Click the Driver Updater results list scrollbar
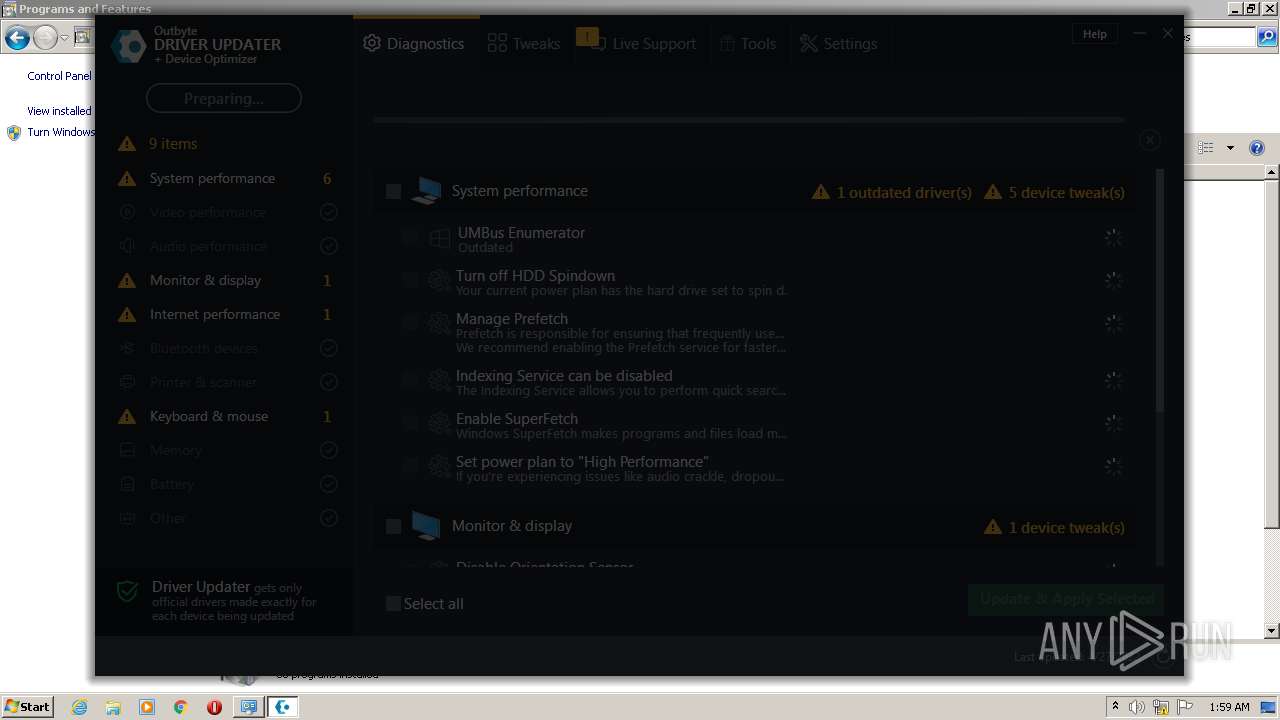The height and width of the screenshot is (720, 1280). click(1160, 290)
